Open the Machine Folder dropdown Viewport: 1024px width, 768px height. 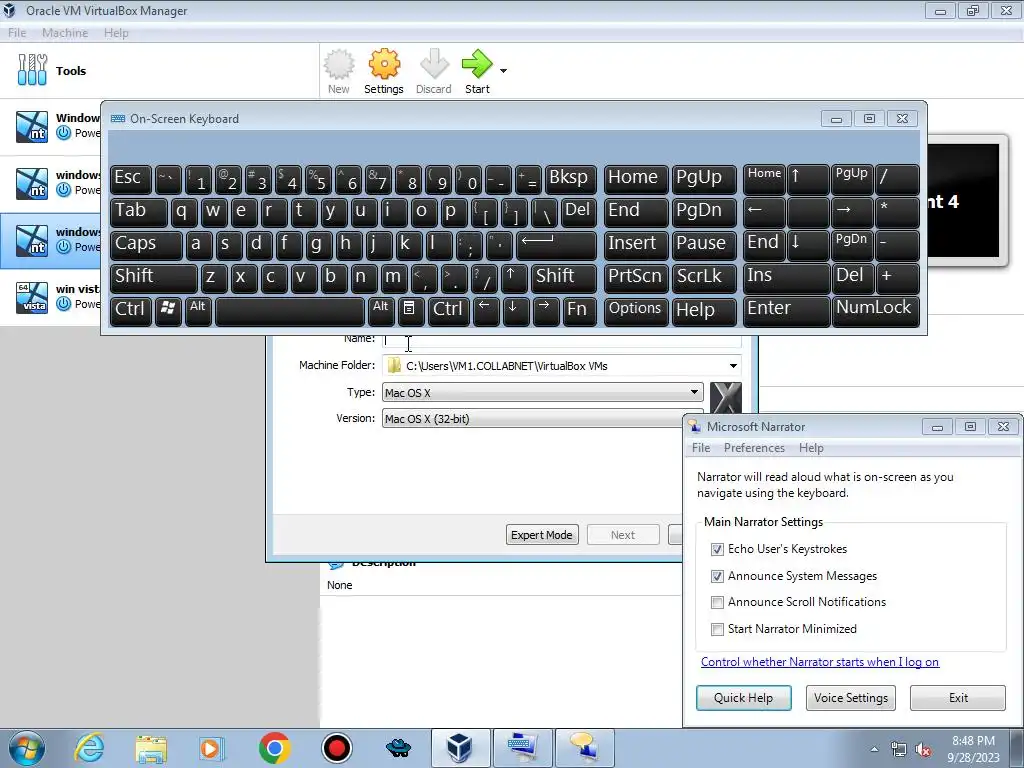point(733,366)
